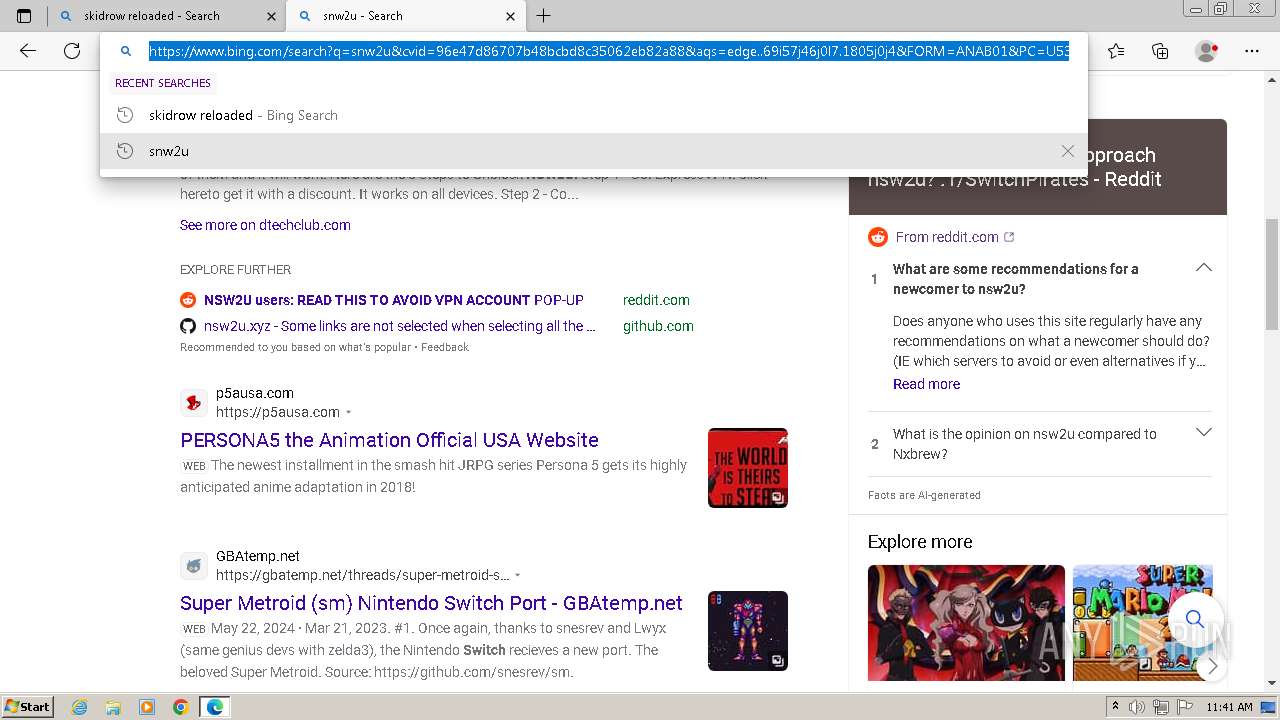
Task: Open the Super Mario Explore more image
Action: [1143, 623]
